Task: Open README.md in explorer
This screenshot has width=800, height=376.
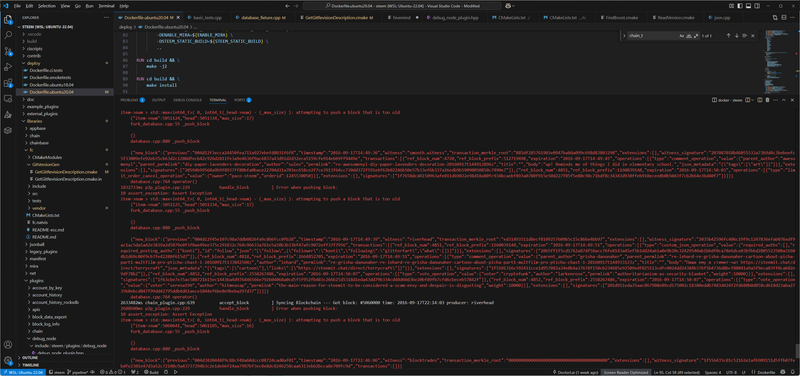Action: [64, 237]
